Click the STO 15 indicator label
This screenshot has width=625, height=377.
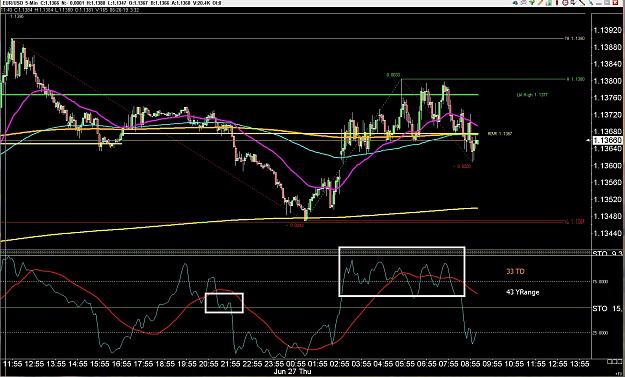[607, 308]
